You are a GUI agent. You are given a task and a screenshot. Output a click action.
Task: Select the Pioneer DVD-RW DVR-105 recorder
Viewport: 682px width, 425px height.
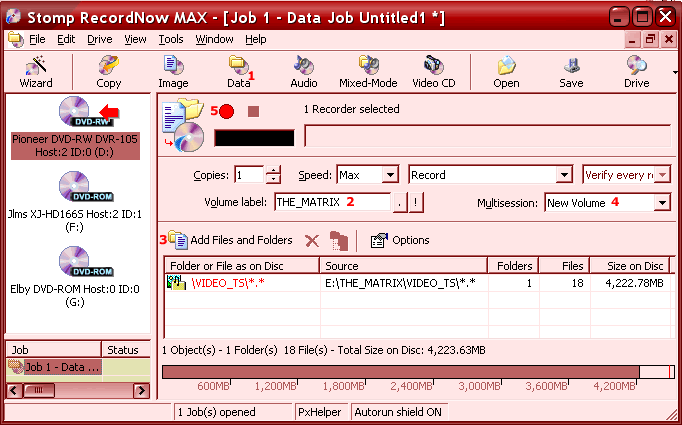[x=75, y=128]
